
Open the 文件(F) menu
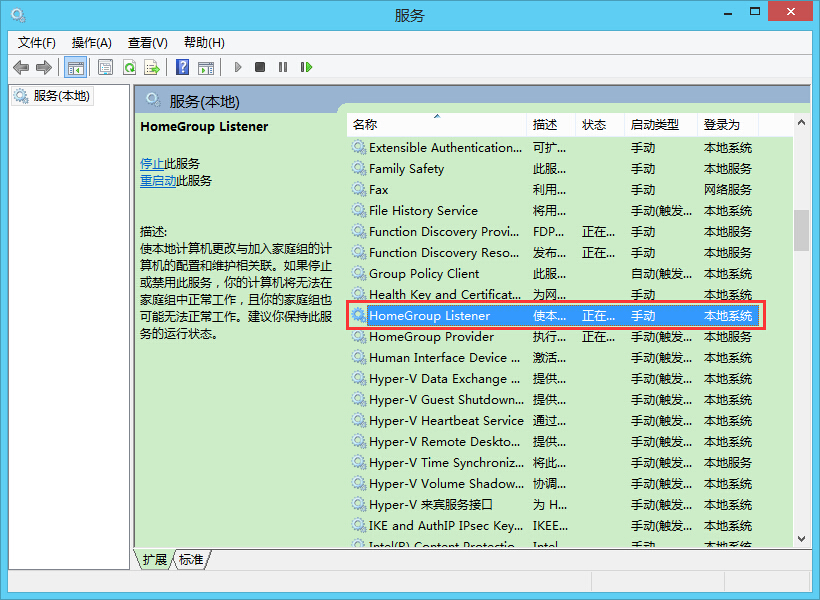tap(37, 42)
